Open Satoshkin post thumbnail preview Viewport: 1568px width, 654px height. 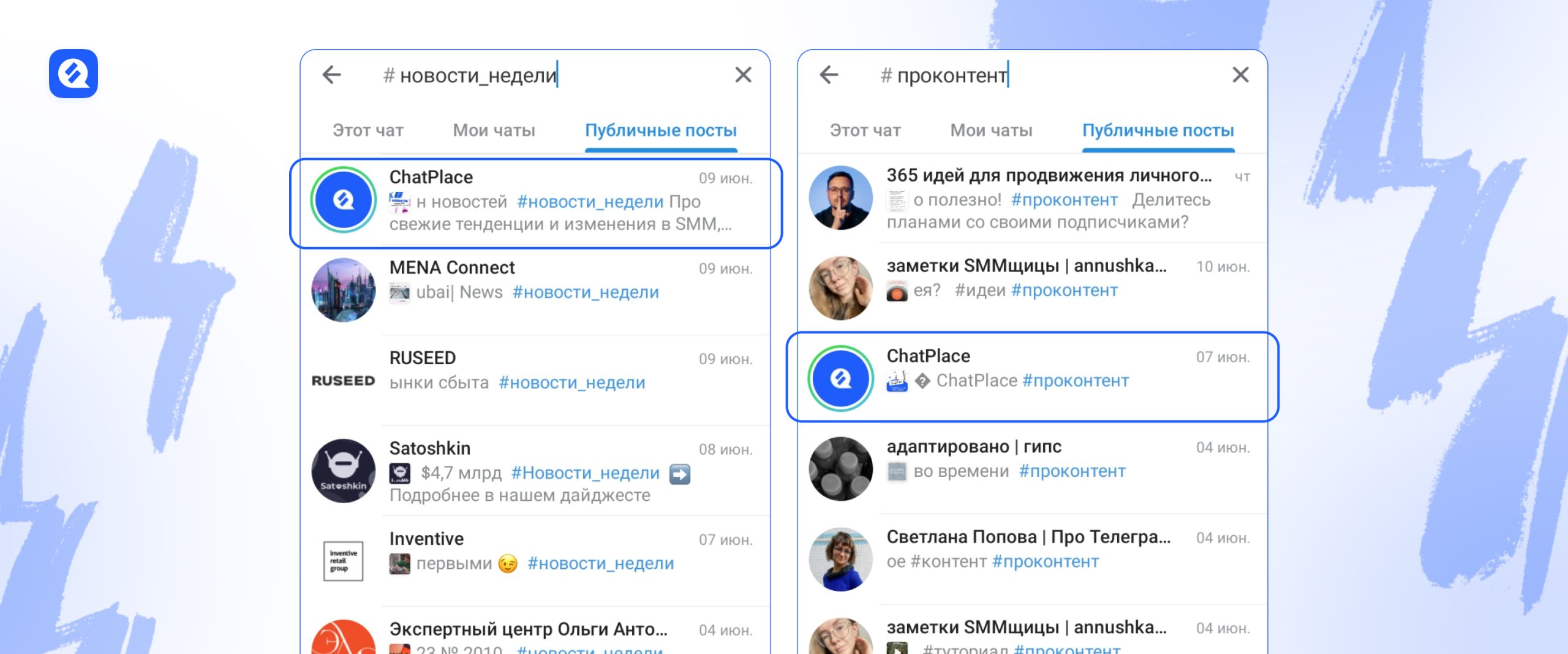point(400,473)
